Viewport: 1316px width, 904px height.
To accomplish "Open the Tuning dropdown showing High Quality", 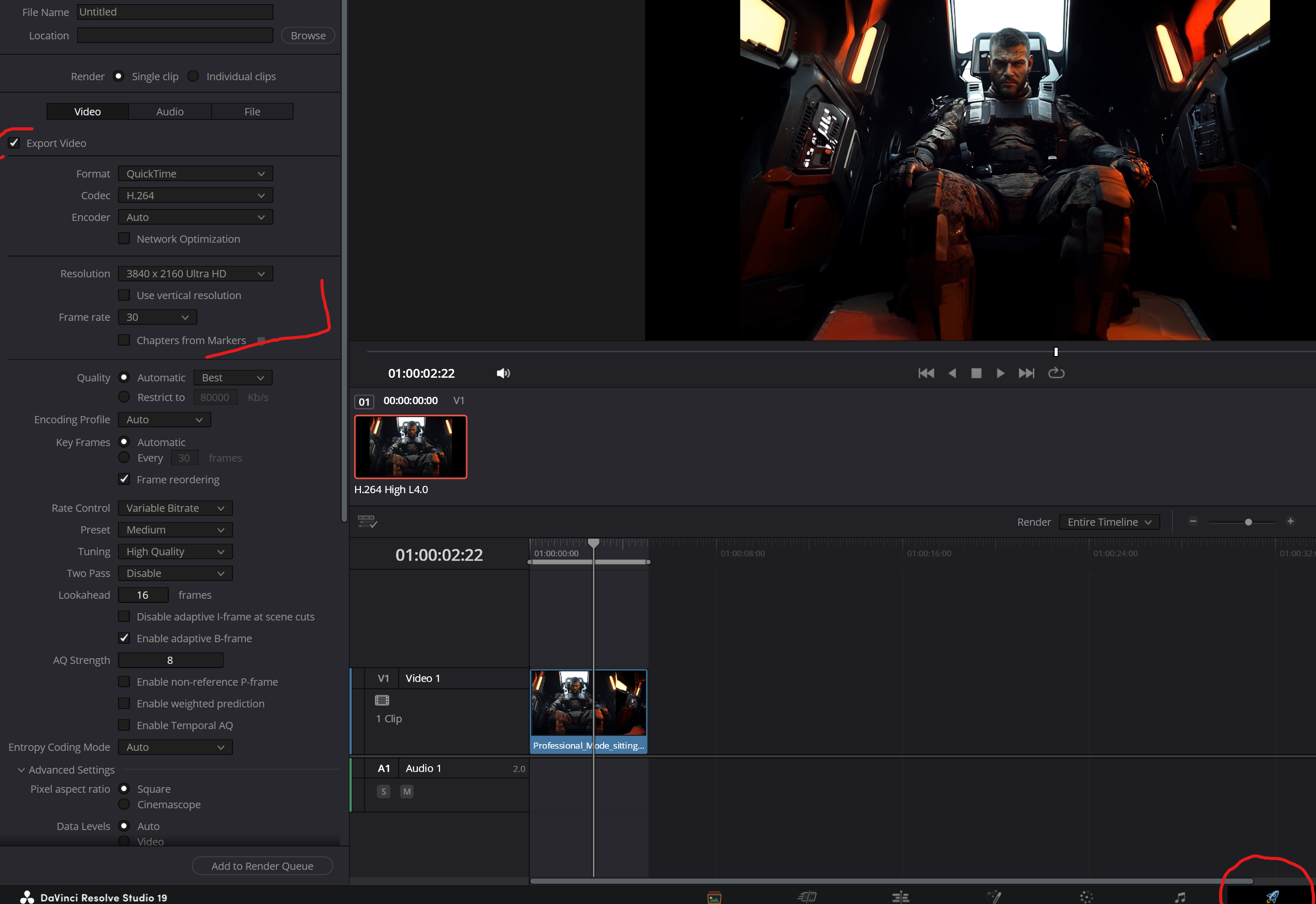I will [x=175, y=551].
